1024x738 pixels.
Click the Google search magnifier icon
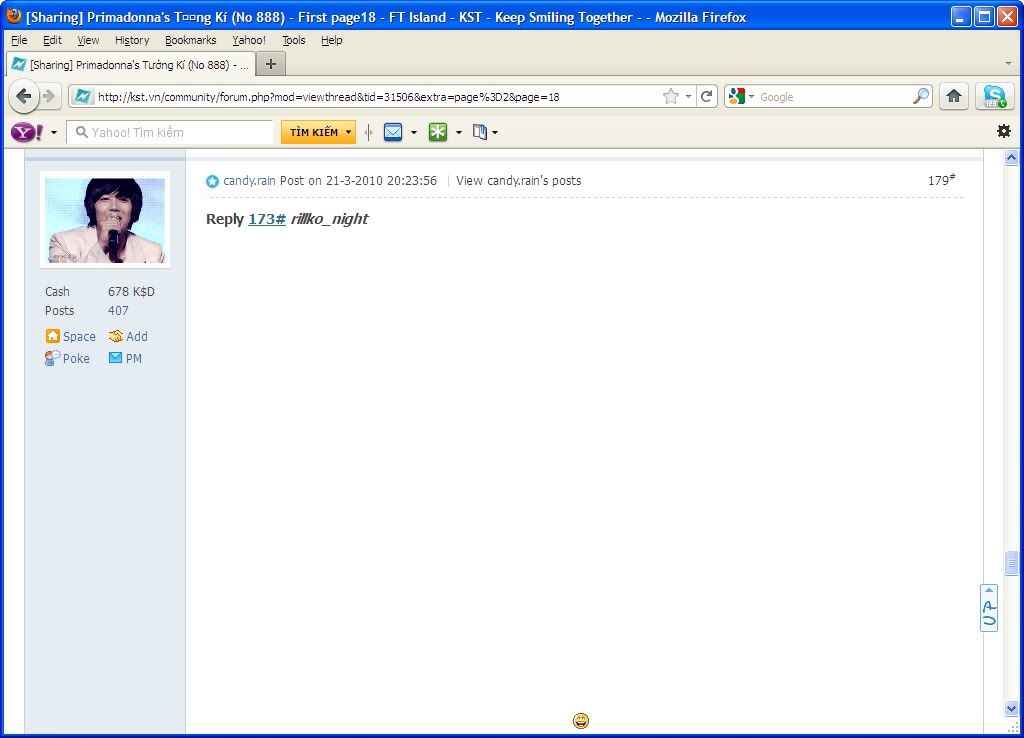coord(921,96)
